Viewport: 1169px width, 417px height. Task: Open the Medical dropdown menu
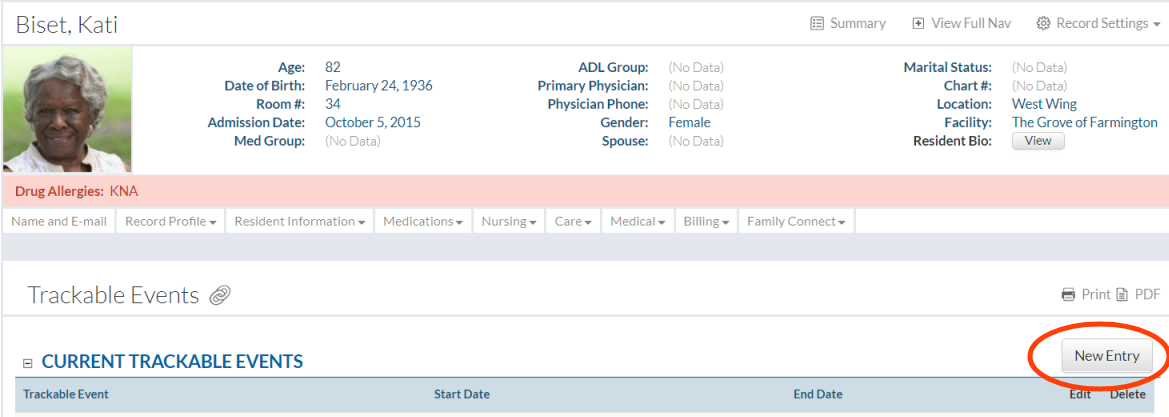[x=638, y=222]
